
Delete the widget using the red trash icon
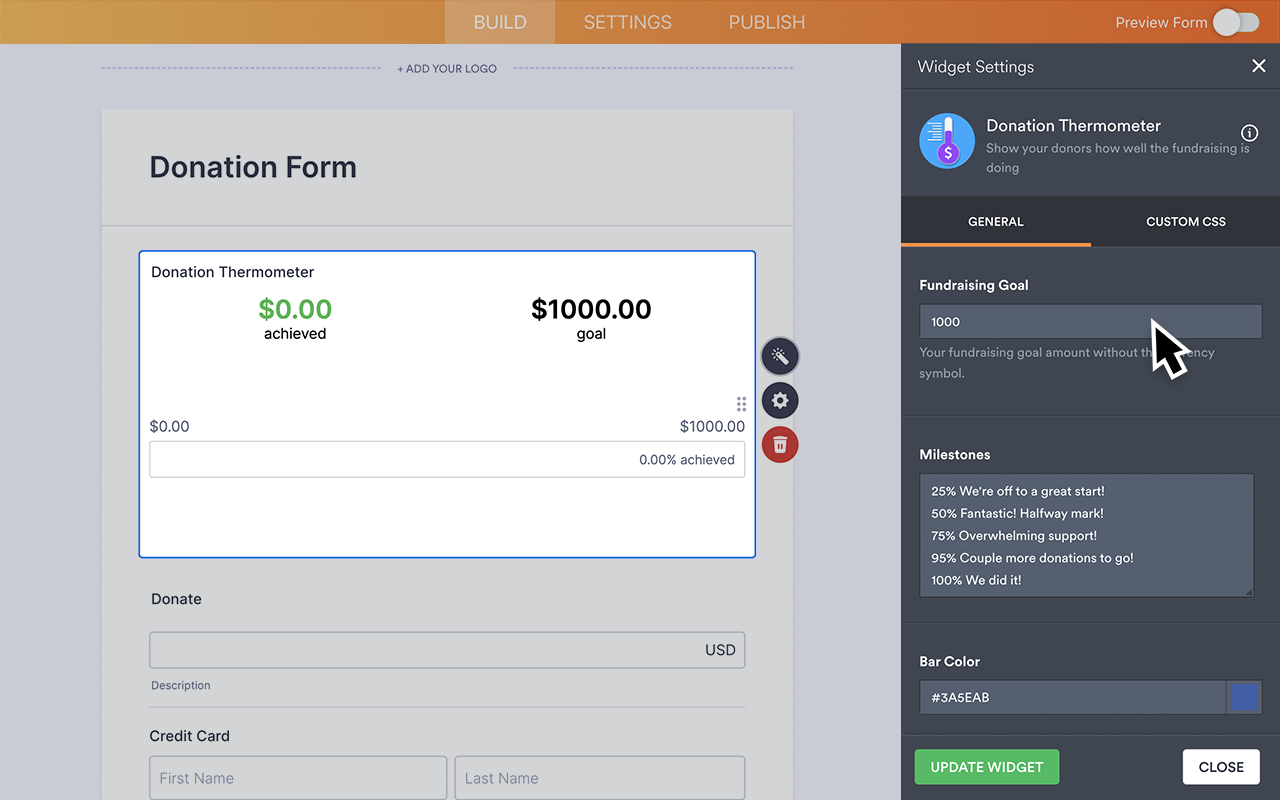780,445
